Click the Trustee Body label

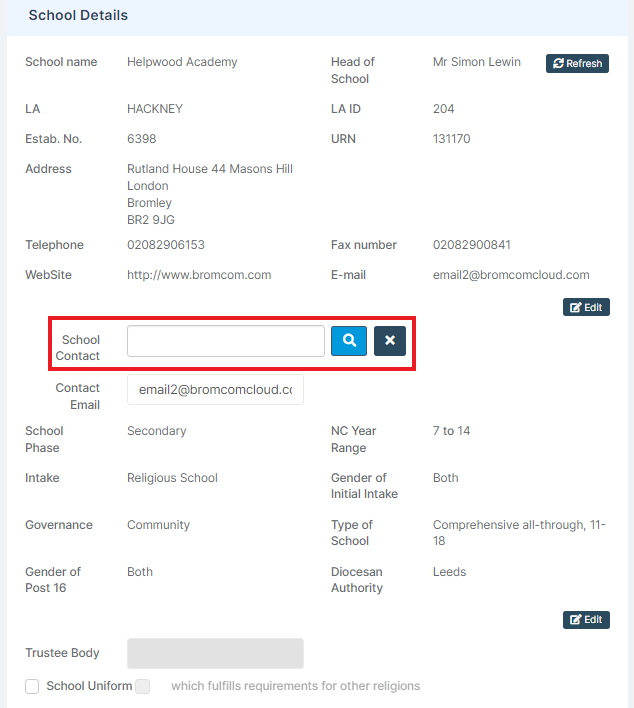[x=62, y=653]
